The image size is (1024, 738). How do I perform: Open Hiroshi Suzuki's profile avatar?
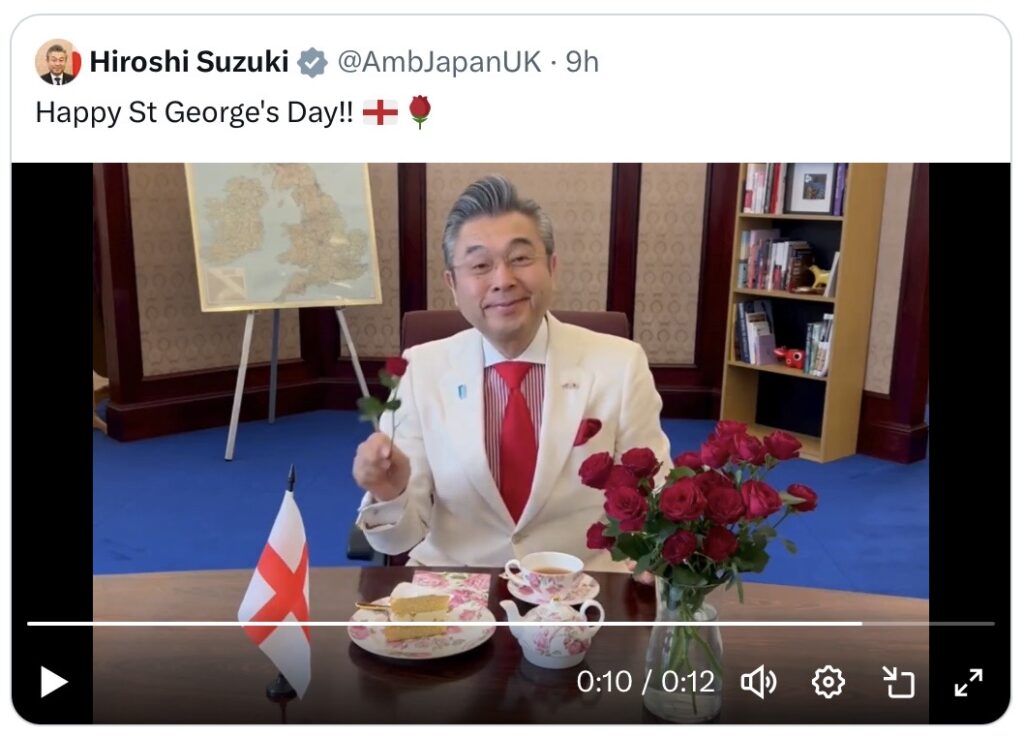pos(57,62)
